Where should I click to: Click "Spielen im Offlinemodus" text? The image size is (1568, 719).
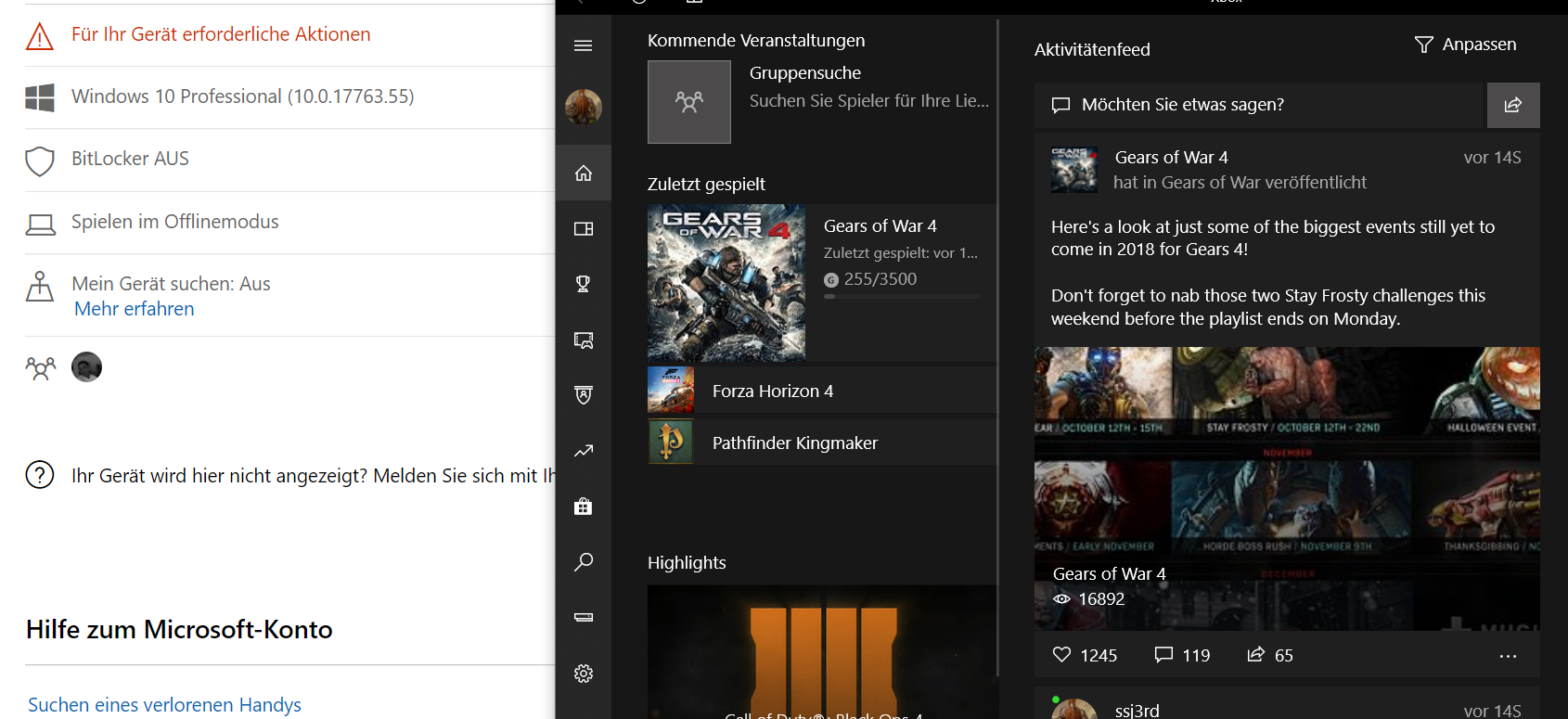pos(175,222)
